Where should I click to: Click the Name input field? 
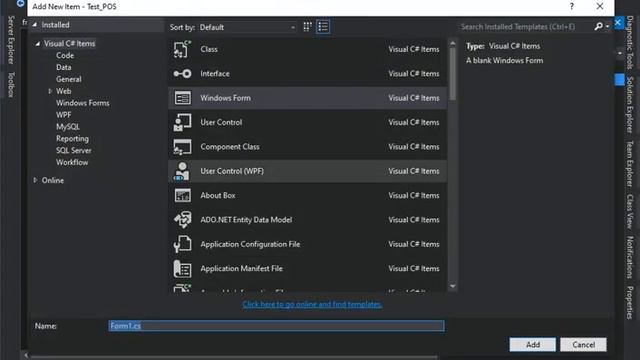(276, 326)
